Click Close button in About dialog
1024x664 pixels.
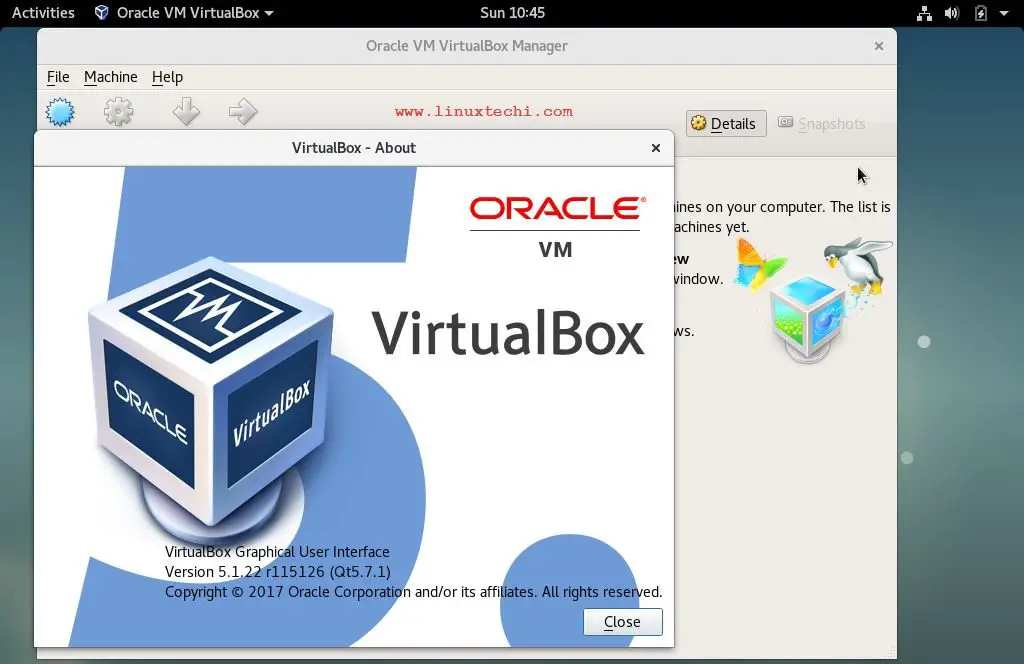pos(622,622)
